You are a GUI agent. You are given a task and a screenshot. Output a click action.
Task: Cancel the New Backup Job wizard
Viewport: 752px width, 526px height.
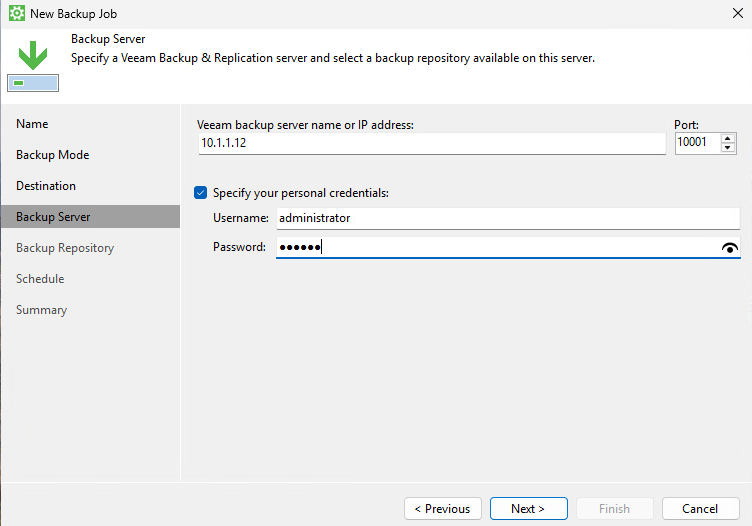[700, 508]
